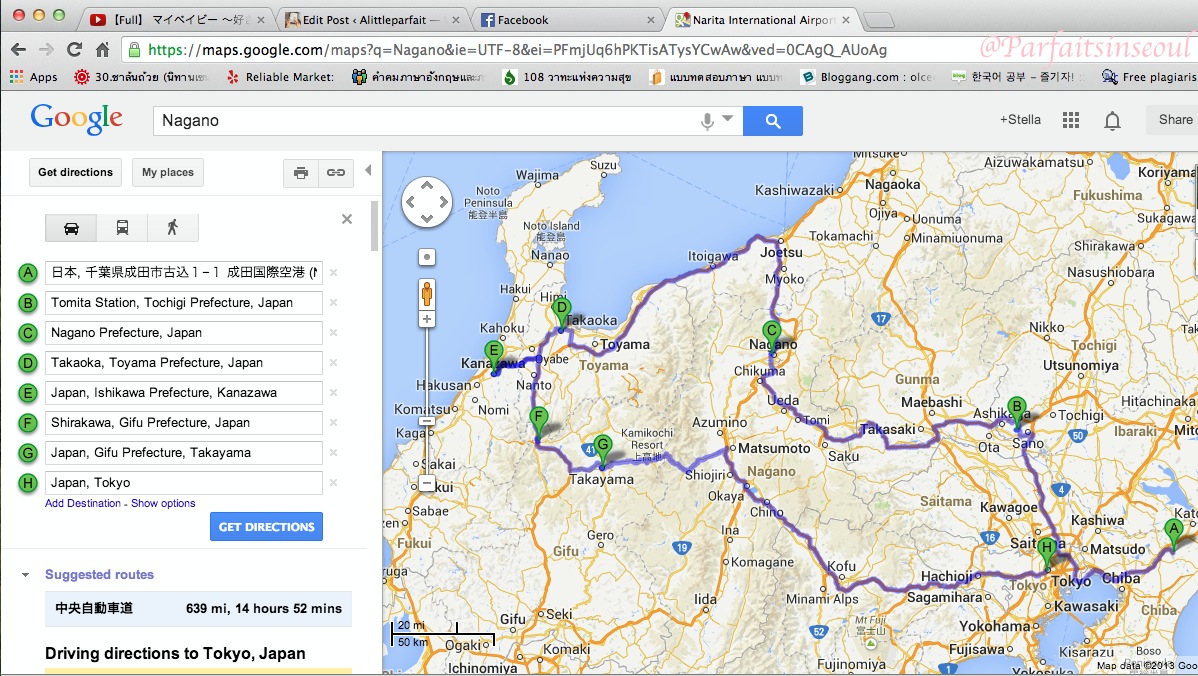Image resolution: width=1198 pixels, height=676 pixels.
Task: Select the public transit travel mode
Action: [x=122, y=228]
